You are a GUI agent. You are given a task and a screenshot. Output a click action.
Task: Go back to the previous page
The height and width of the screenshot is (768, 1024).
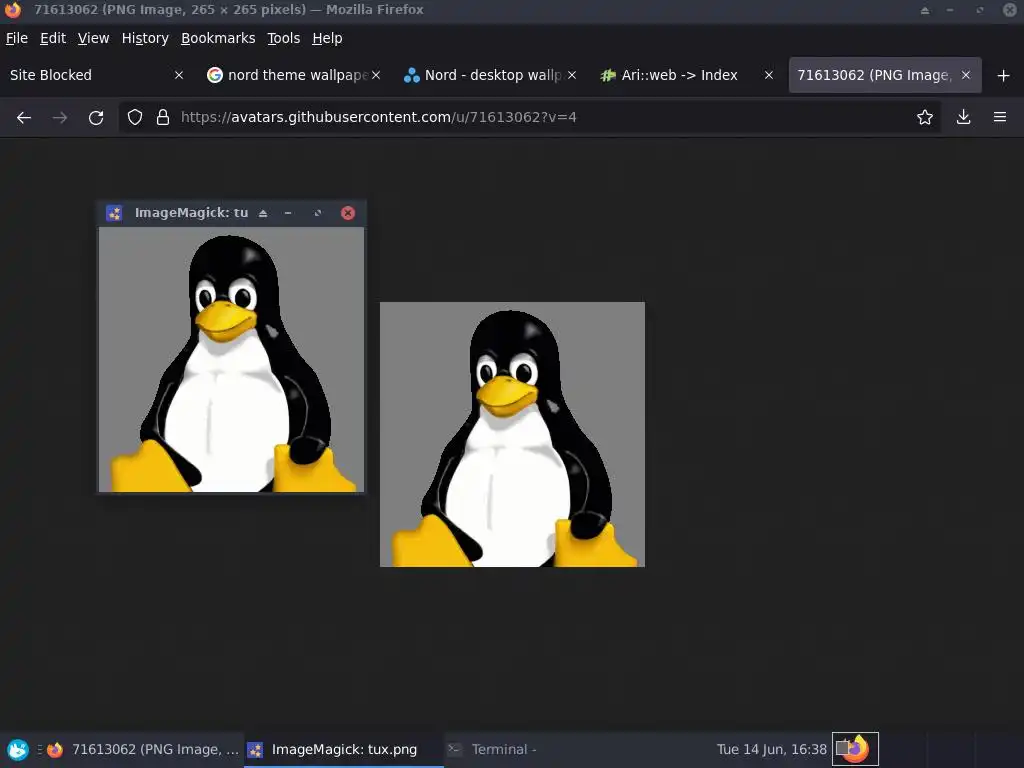coord(24,118)
